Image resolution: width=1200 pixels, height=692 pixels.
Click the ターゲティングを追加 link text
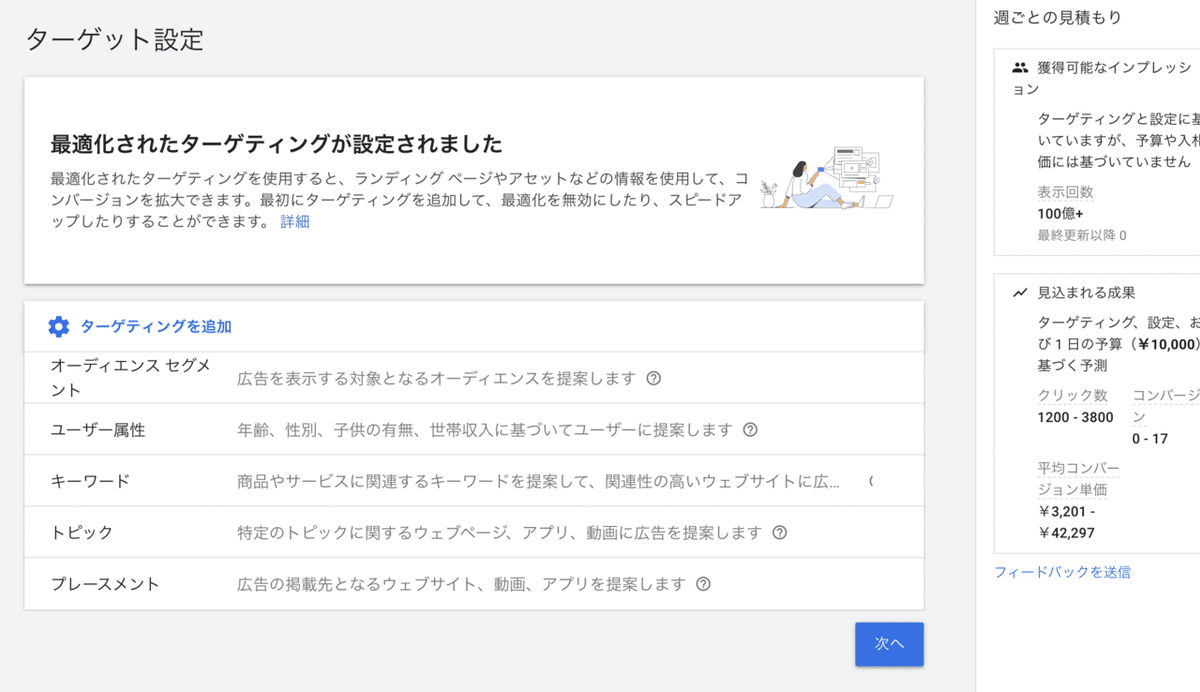pyautogui.click(x=156, y=326)
